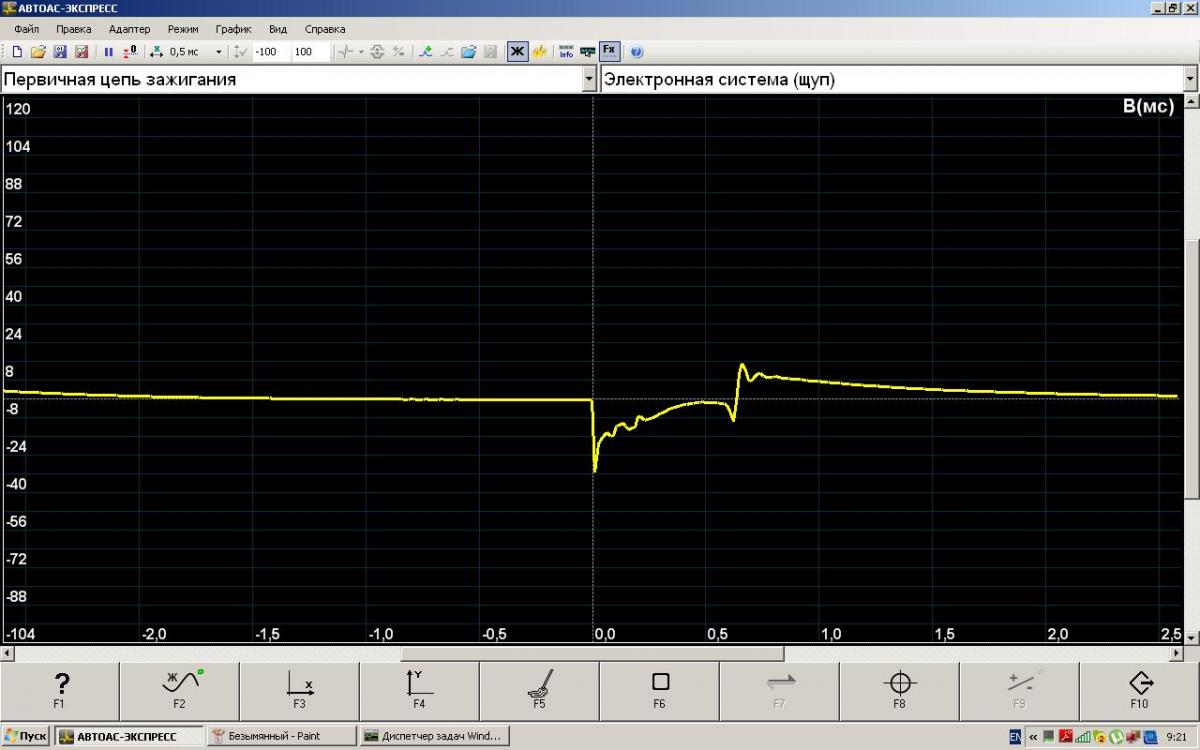Expand hidden tray icons with chevron arrow
1200x750 pixels.
click(x=1033, y=736)
